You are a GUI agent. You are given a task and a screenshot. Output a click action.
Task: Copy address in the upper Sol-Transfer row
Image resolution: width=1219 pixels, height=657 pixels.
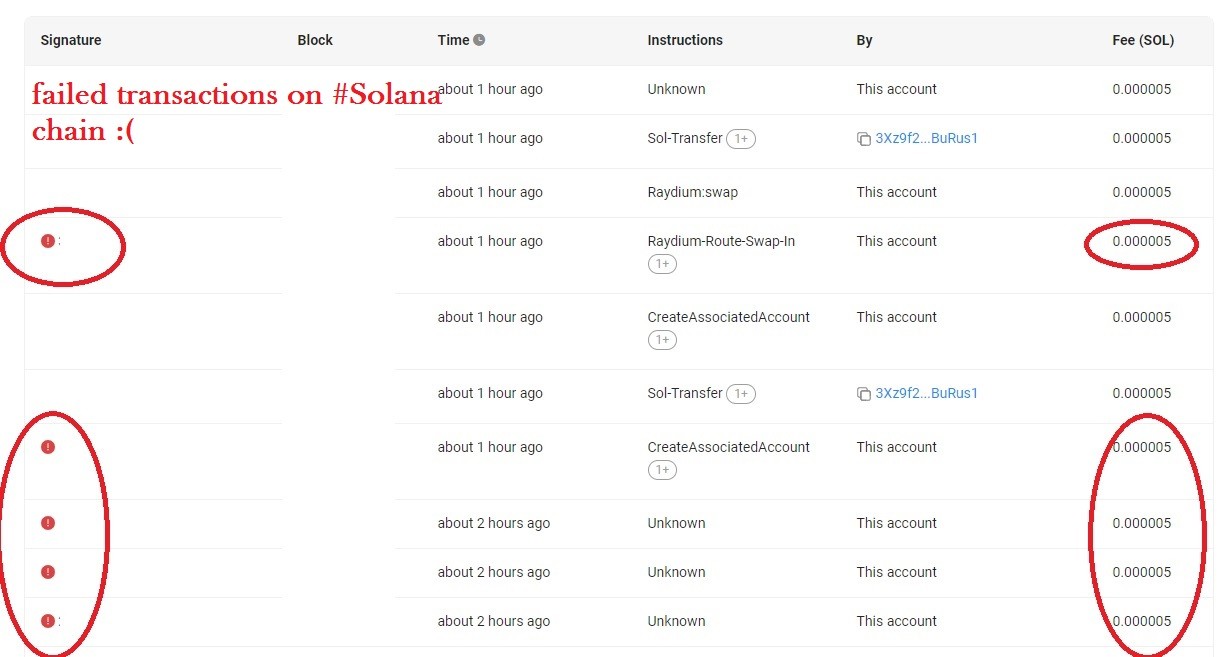[x=864, y=139]
